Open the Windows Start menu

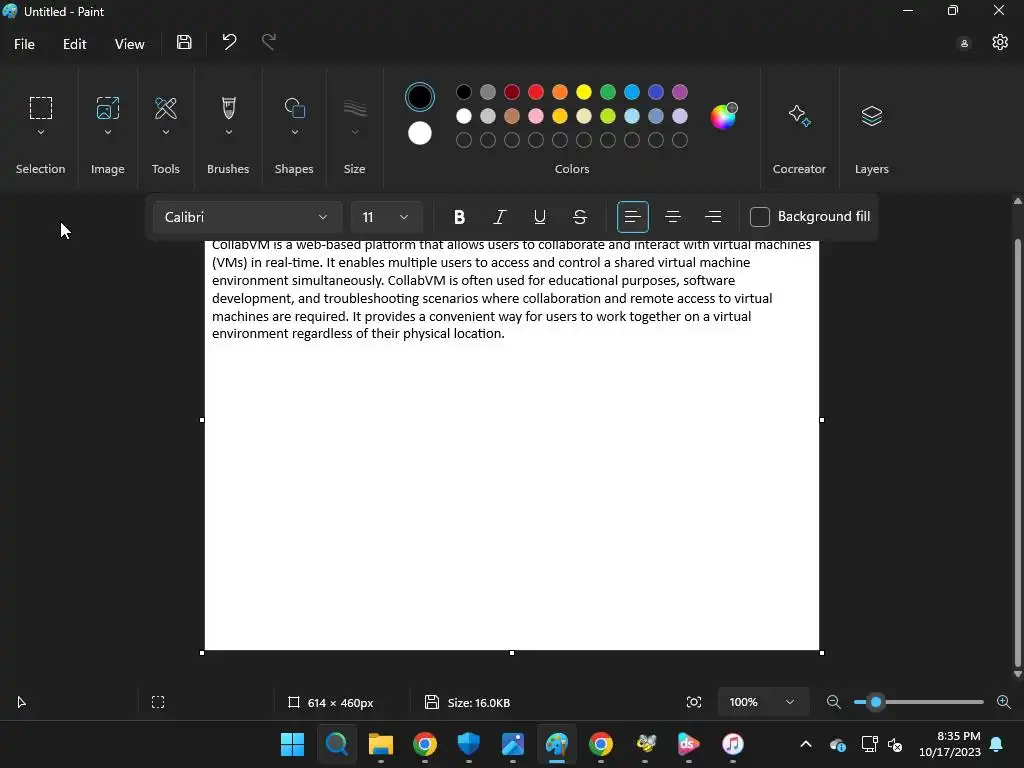coord(292,744)
